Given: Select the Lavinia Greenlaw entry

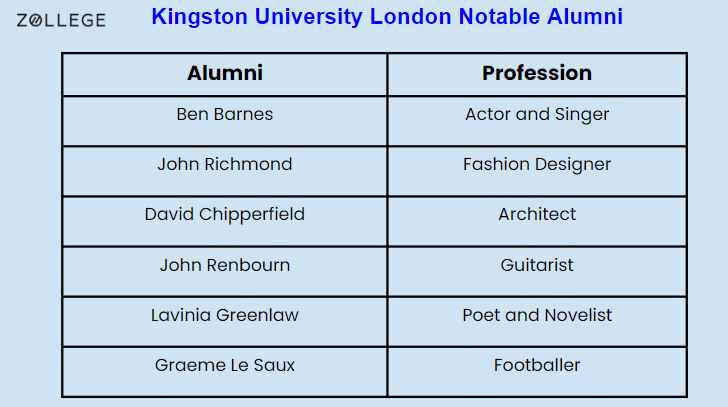Looking at the screenshot, I should point(225,315).
